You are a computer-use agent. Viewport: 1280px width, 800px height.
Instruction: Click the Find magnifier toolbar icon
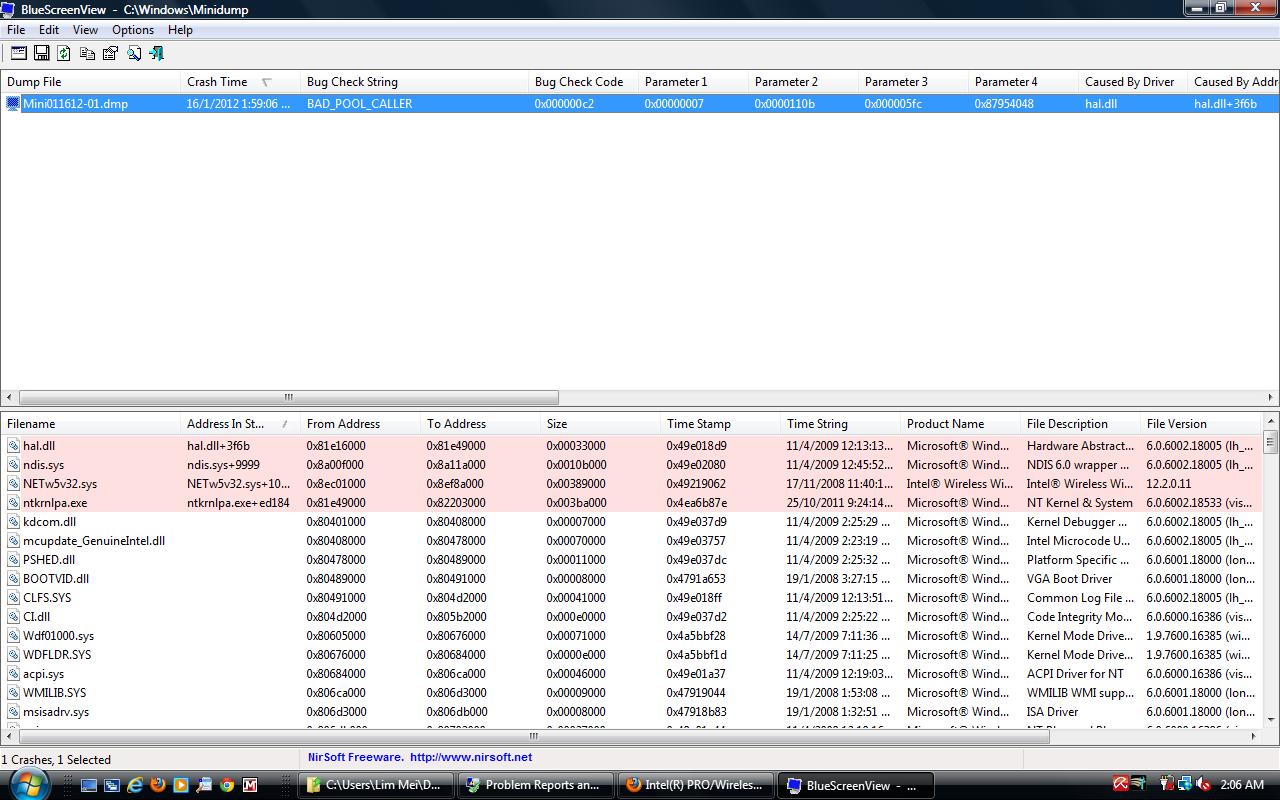click(133, 53)
